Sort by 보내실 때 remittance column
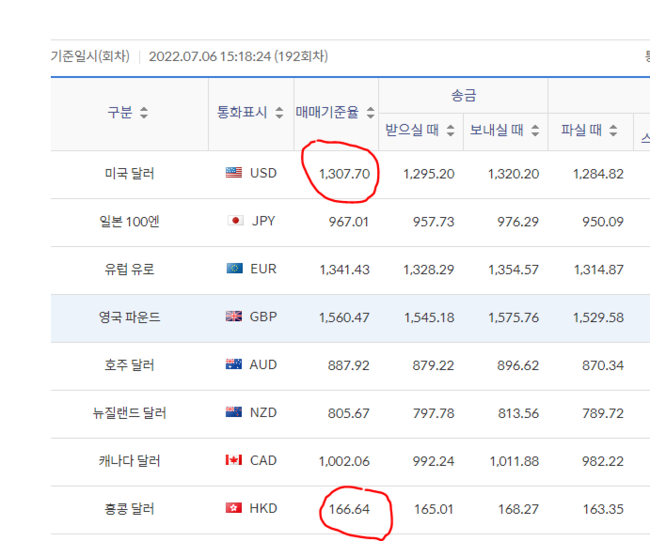This screenshot has width=650, height=541. pyautogui.click(x=534, y=131)
